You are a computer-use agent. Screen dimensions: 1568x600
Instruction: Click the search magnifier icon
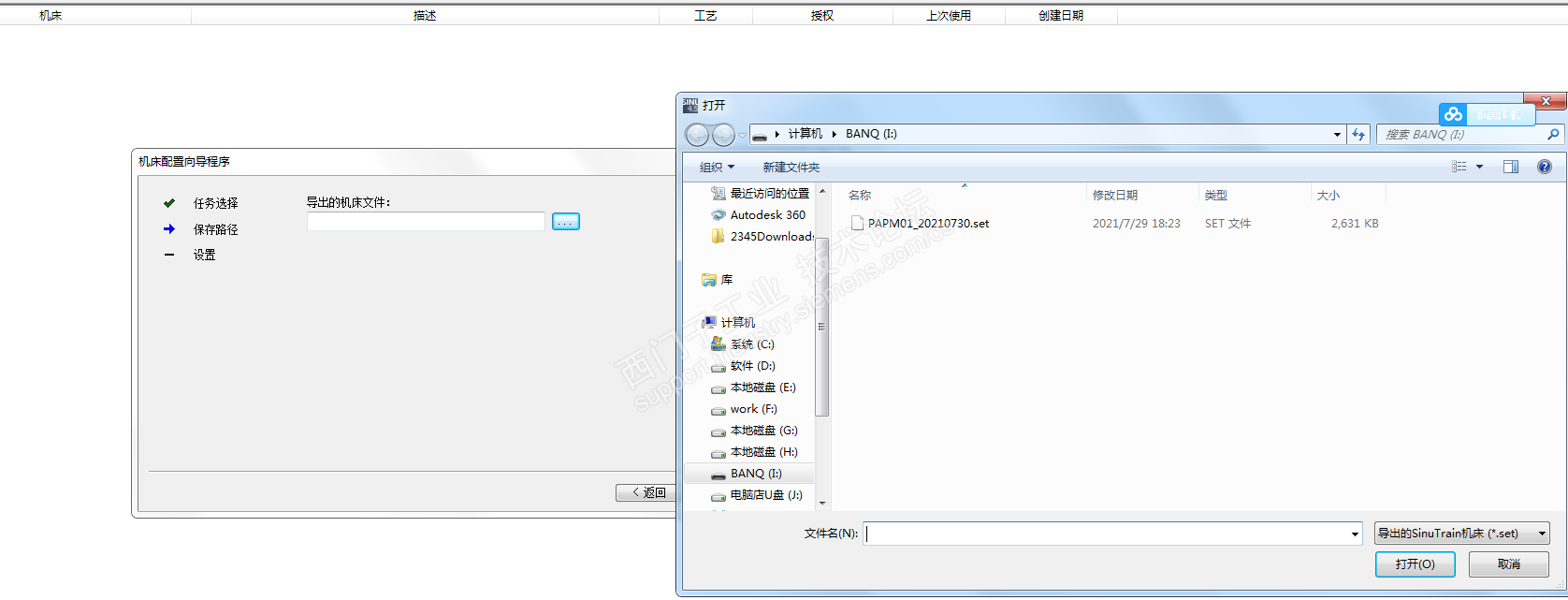click(1553, 135)
